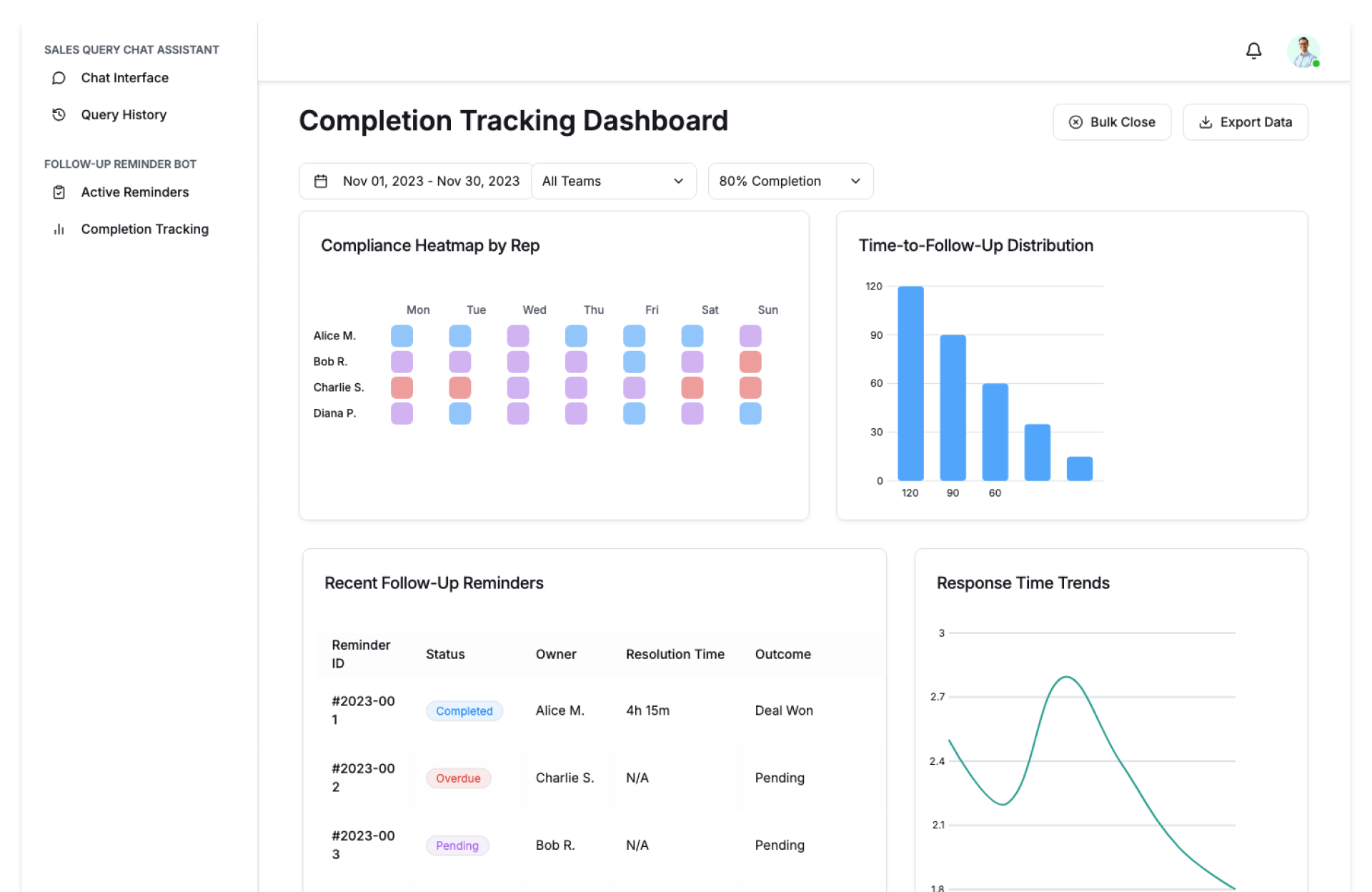Image resolution: width=1372 pixels, height=892 pixels.
Task: Open the Nov 2023 date range picker
Action: 416,182
